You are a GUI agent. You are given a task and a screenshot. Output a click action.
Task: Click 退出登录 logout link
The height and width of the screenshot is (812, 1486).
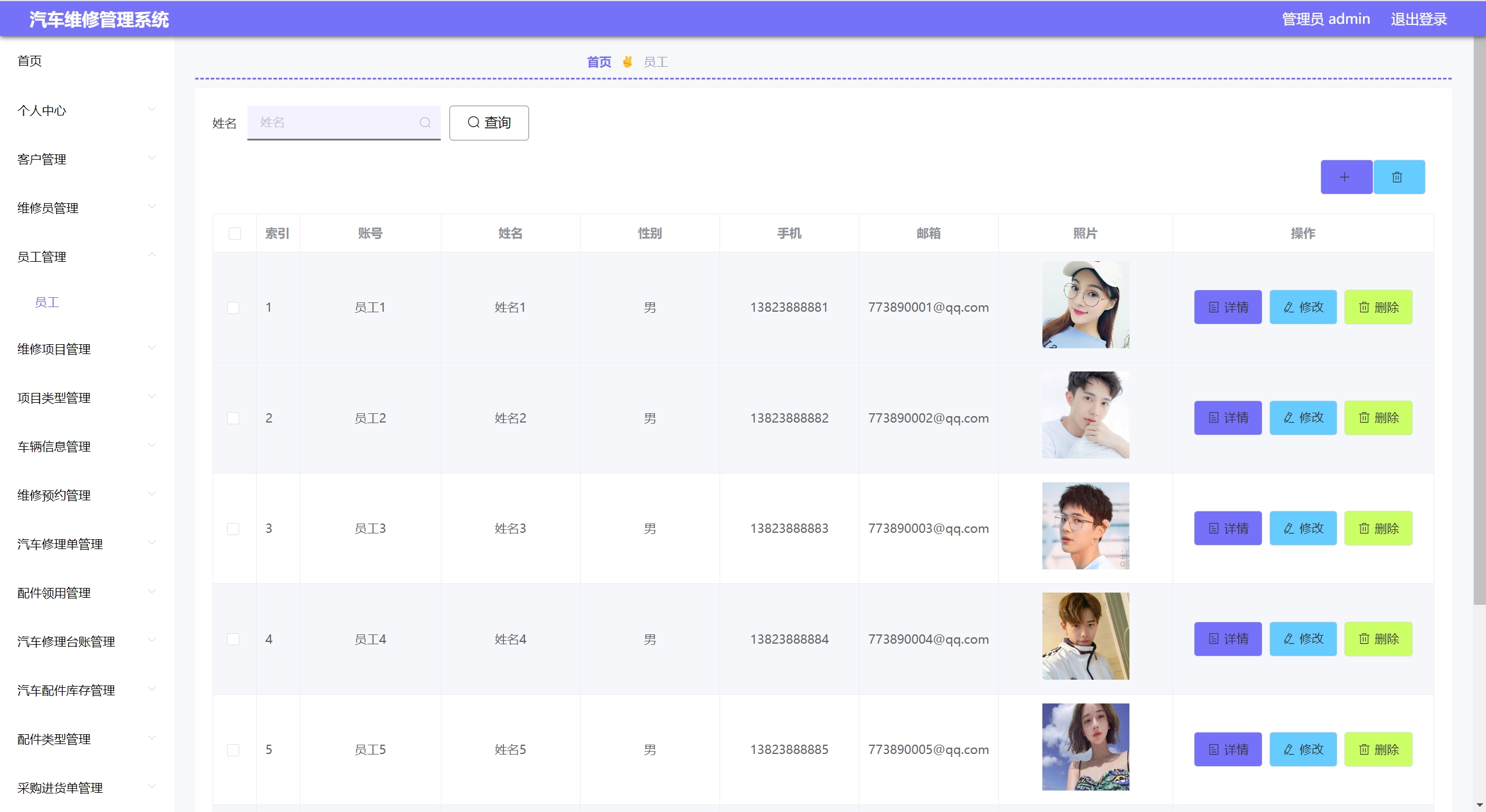1418,19
